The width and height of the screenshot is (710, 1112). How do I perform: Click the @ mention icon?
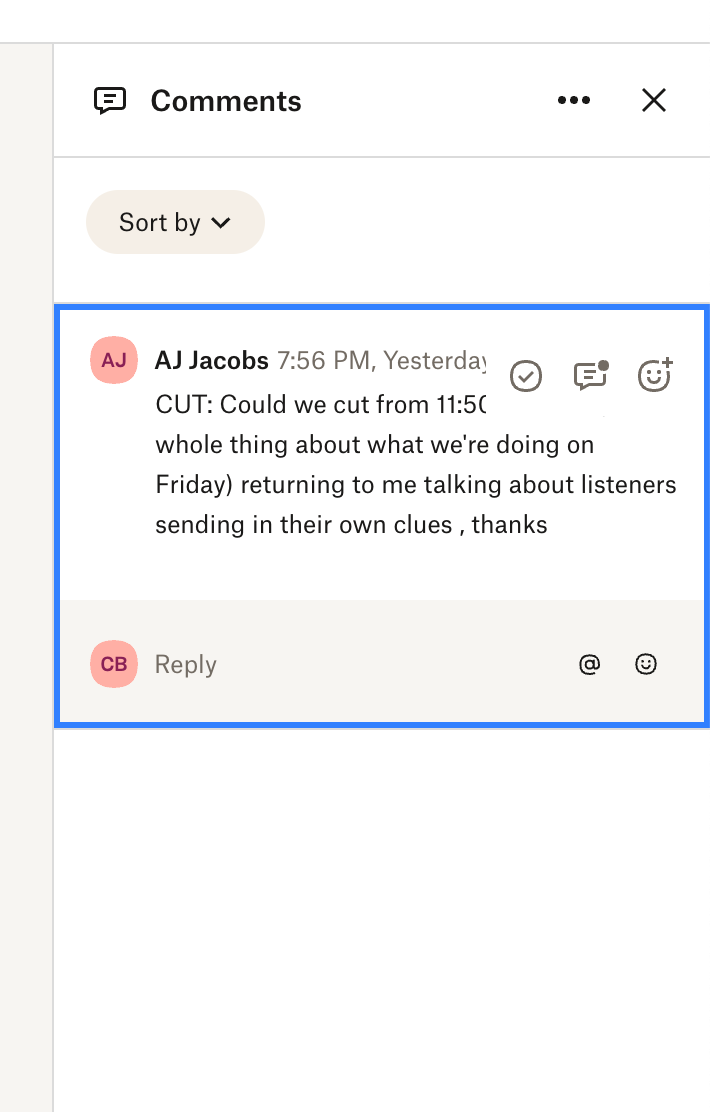pos(589,664)
